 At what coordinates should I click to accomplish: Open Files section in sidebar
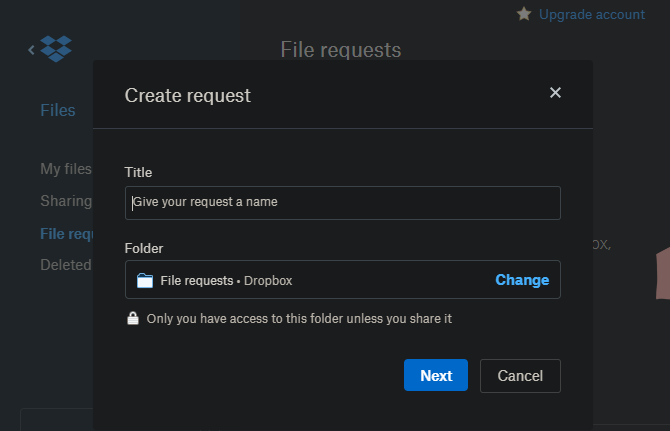(58, 110)
